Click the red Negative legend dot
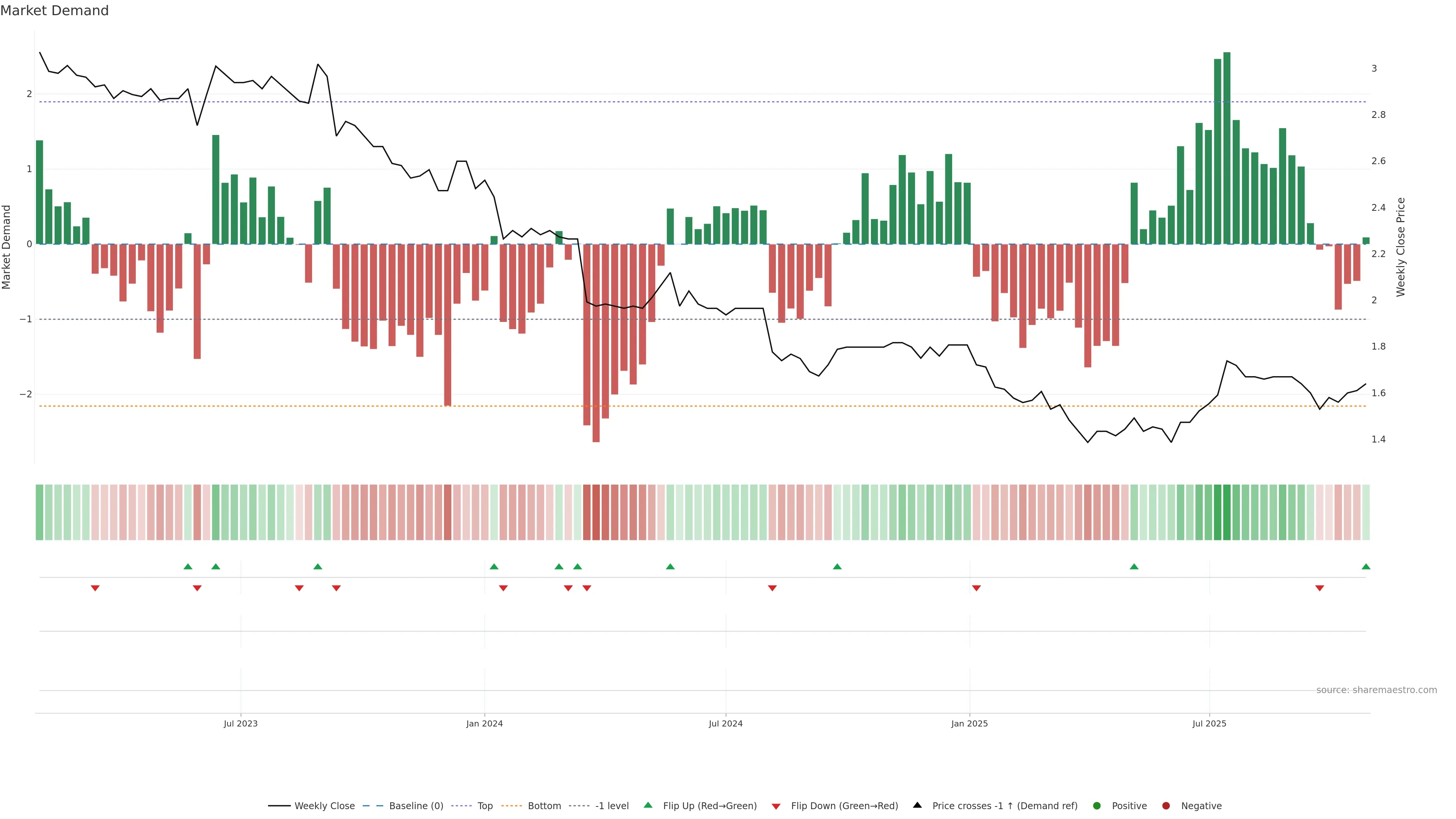The image size is (1456, 819). (x=1166, y=806)
